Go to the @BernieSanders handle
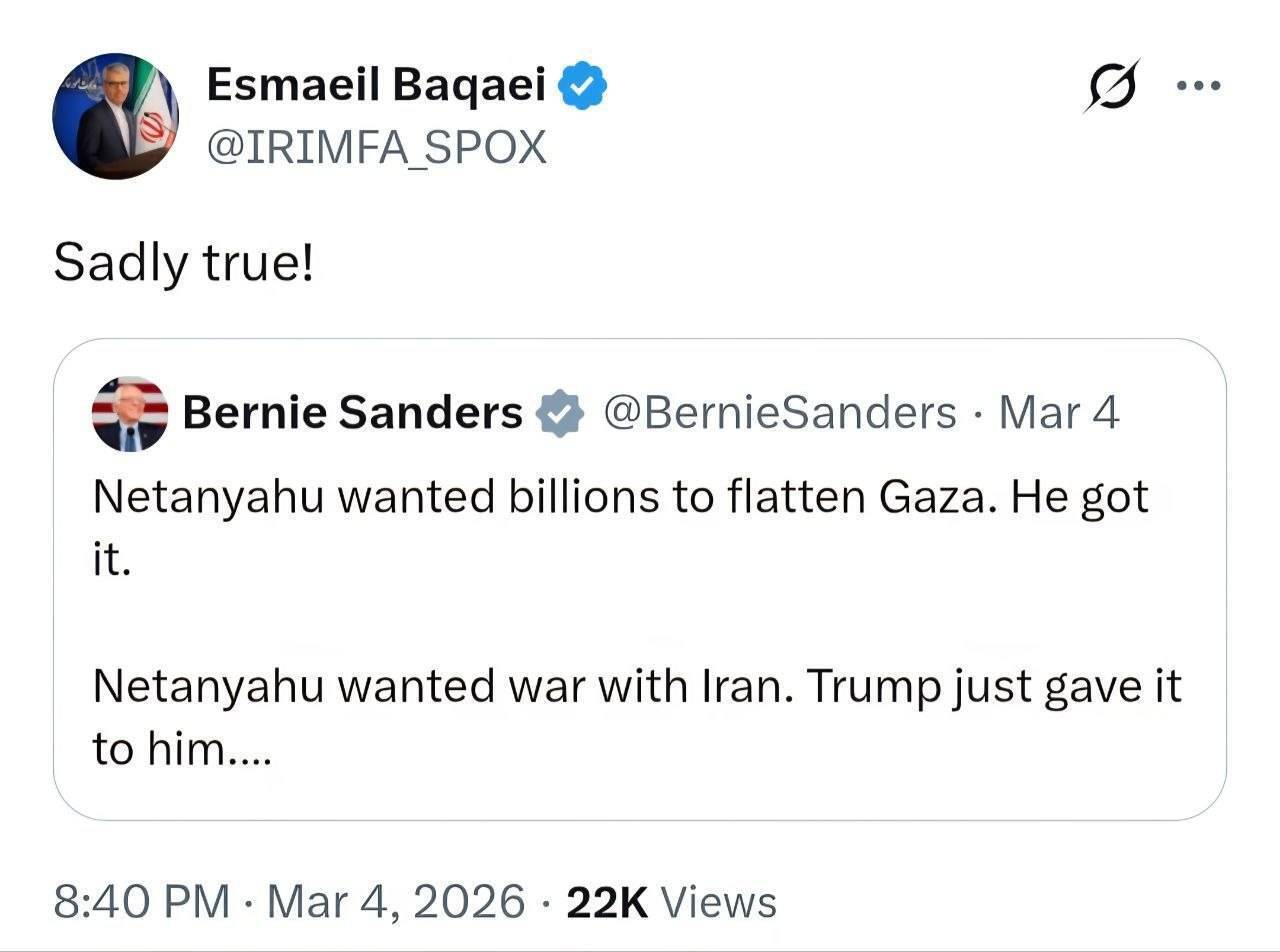1280x952 pixels. [x=779, y=412]
